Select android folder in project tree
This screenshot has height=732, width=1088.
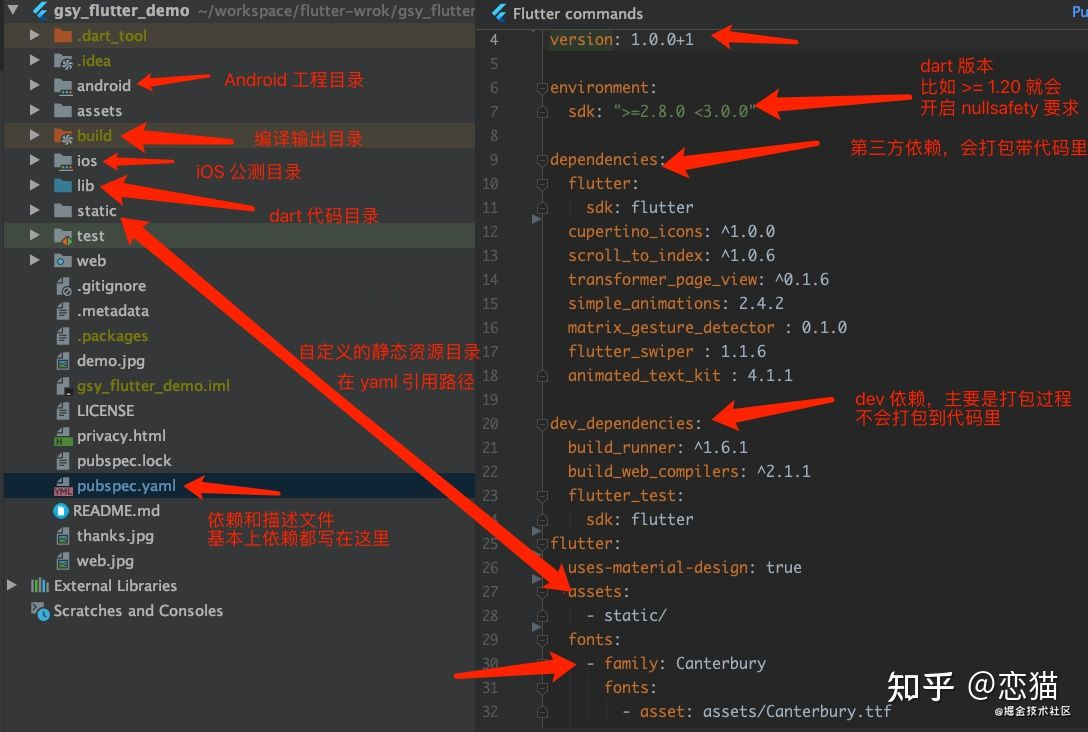[103, 85]
